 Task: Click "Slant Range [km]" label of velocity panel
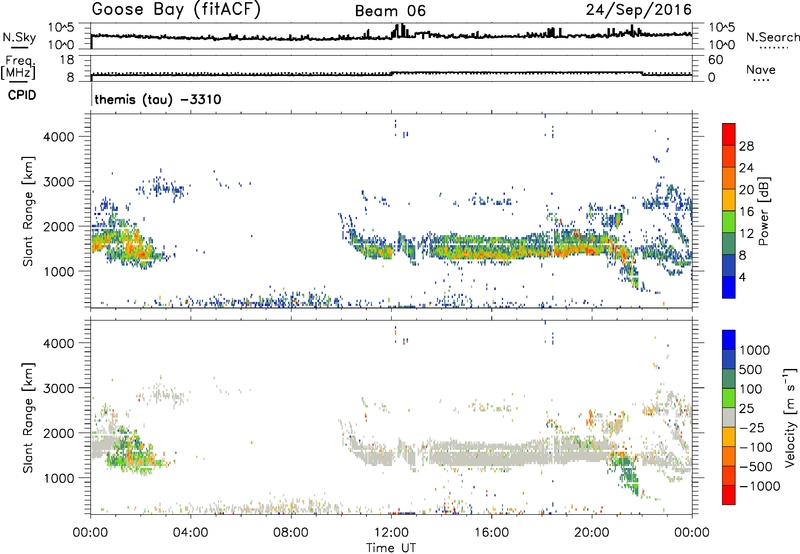(28, 417)
